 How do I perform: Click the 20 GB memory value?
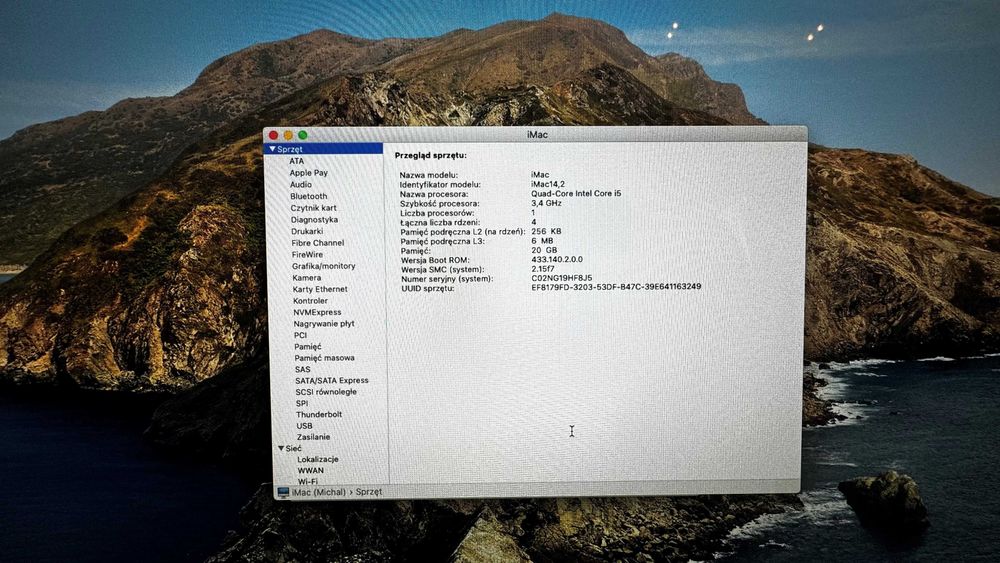click(x=544, y=251)
